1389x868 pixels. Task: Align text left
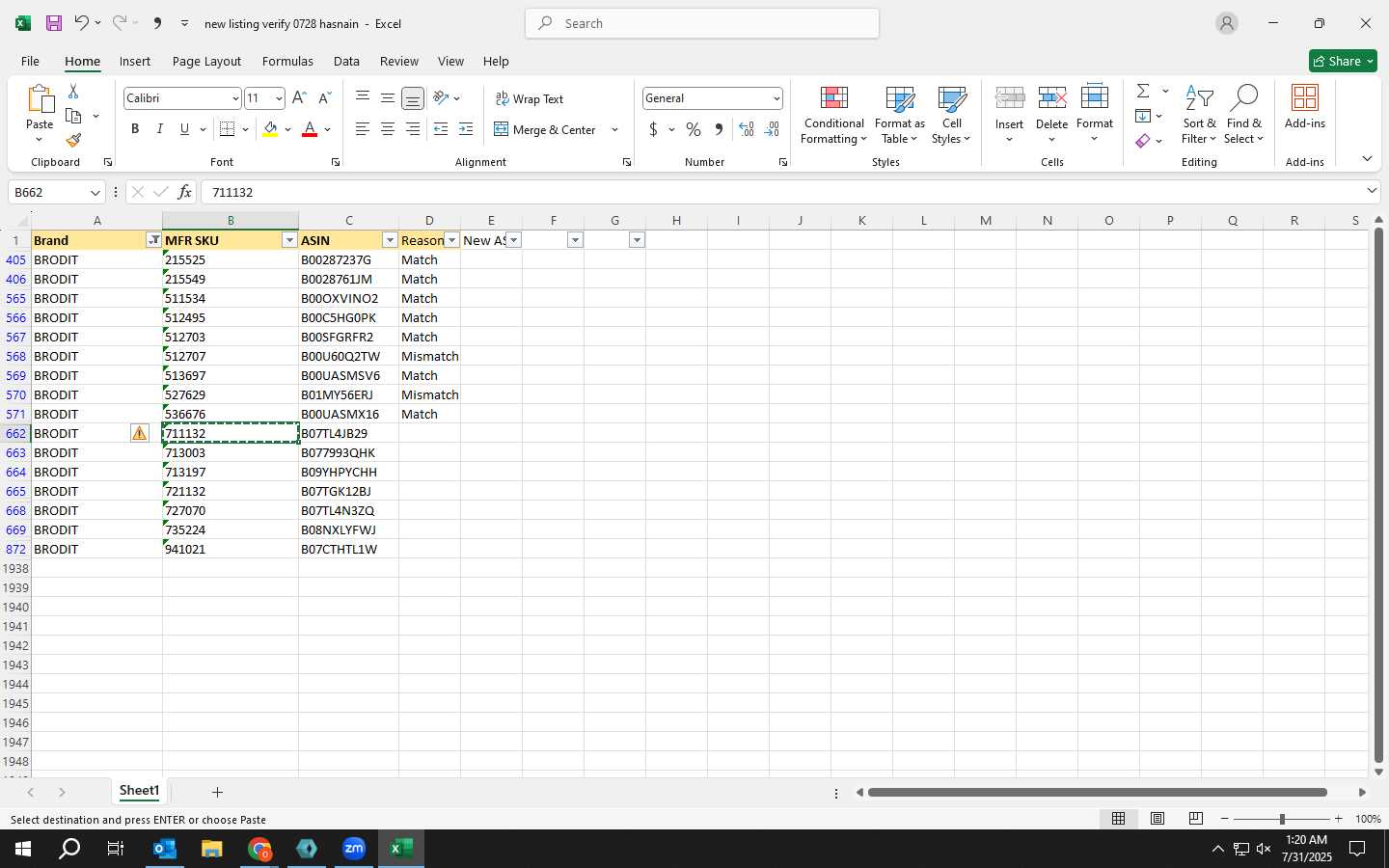tap(363, 129)
